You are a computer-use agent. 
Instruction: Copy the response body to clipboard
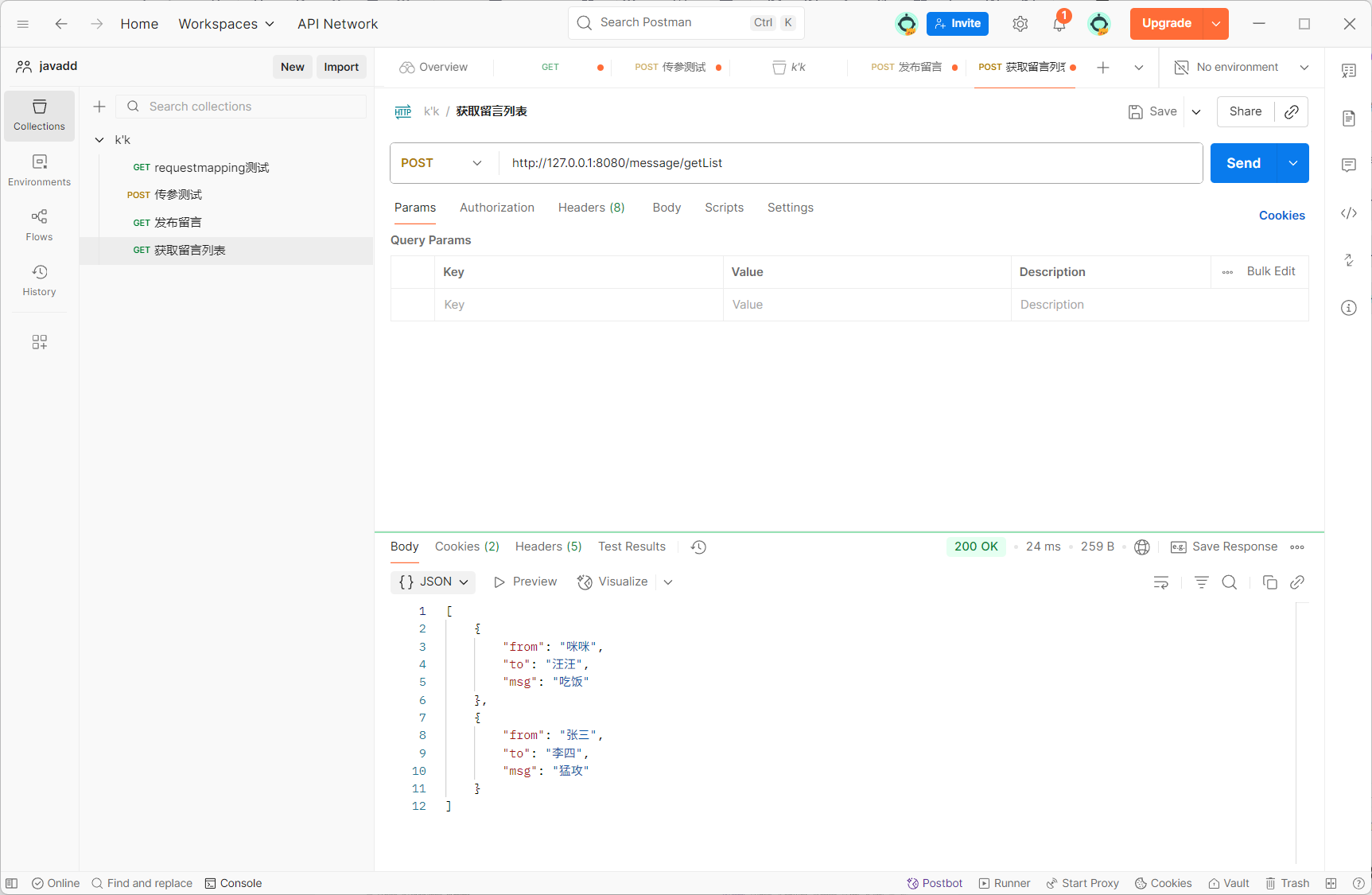(1269, 582)
